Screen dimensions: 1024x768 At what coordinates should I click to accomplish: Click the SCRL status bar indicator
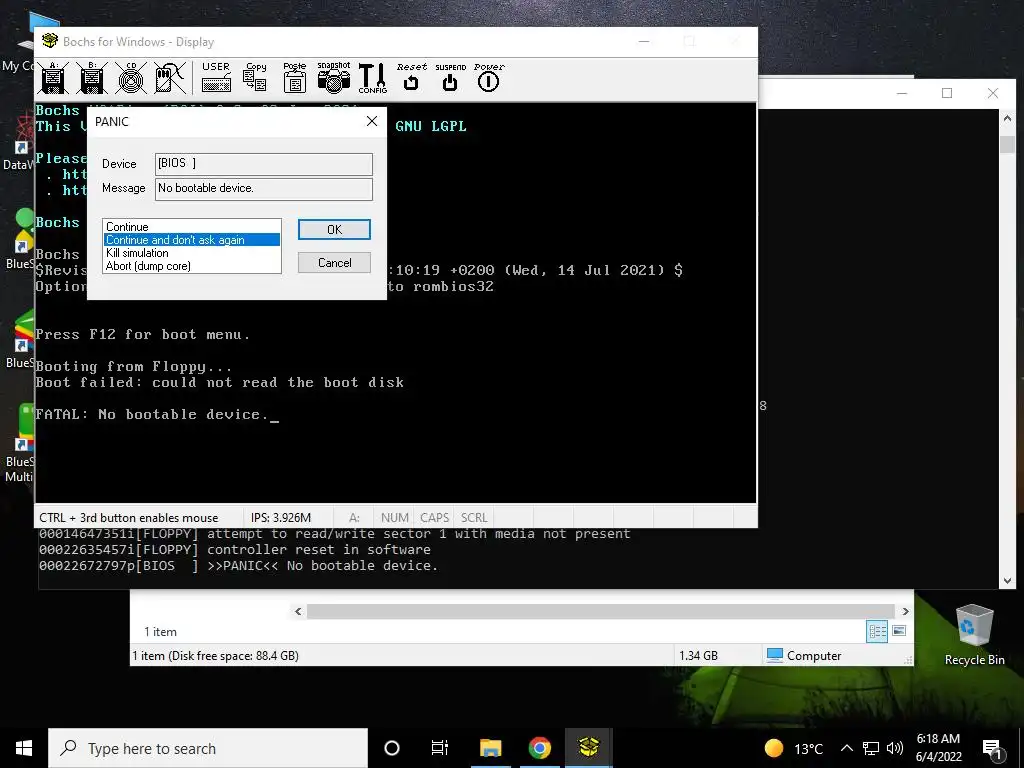[474, 518]
